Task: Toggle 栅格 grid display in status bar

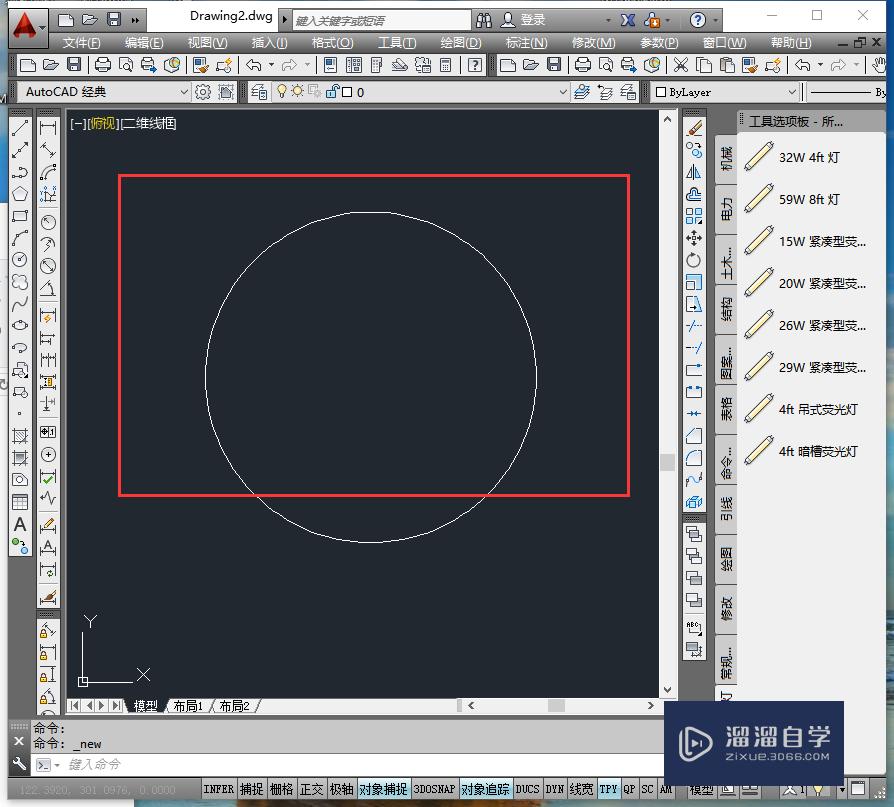Action: 282,789
